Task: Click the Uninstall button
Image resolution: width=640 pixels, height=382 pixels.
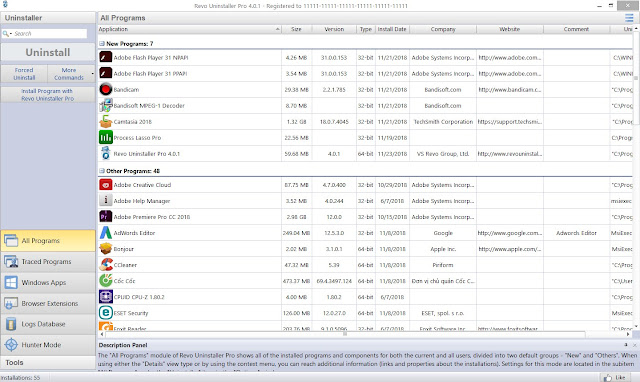Action: [48, 52]
